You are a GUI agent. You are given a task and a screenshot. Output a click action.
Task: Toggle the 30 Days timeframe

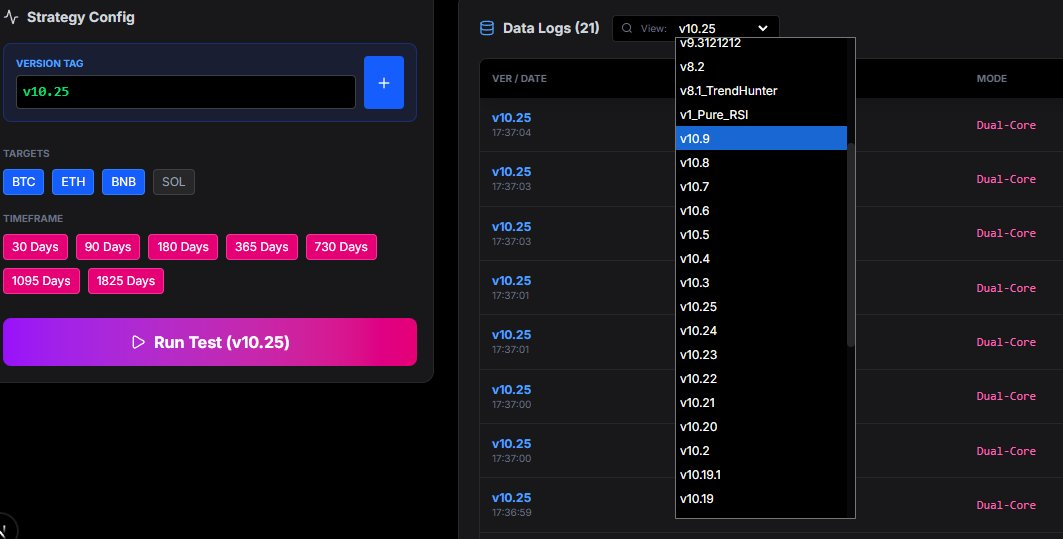pos(35,247)
